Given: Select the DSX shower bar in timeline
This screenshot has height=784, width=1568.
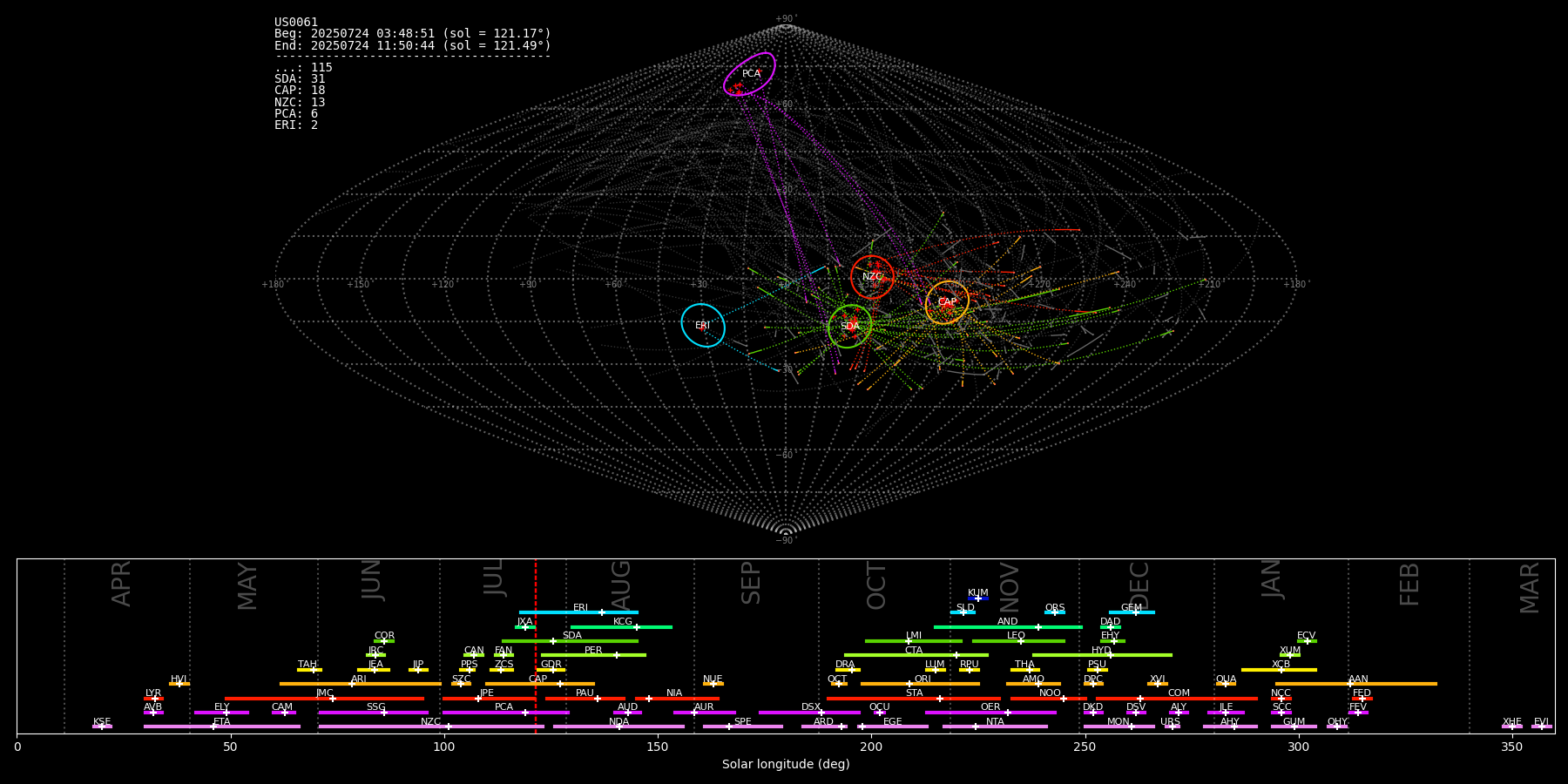Looking at the screenshot, I should [x=809, y=713].
